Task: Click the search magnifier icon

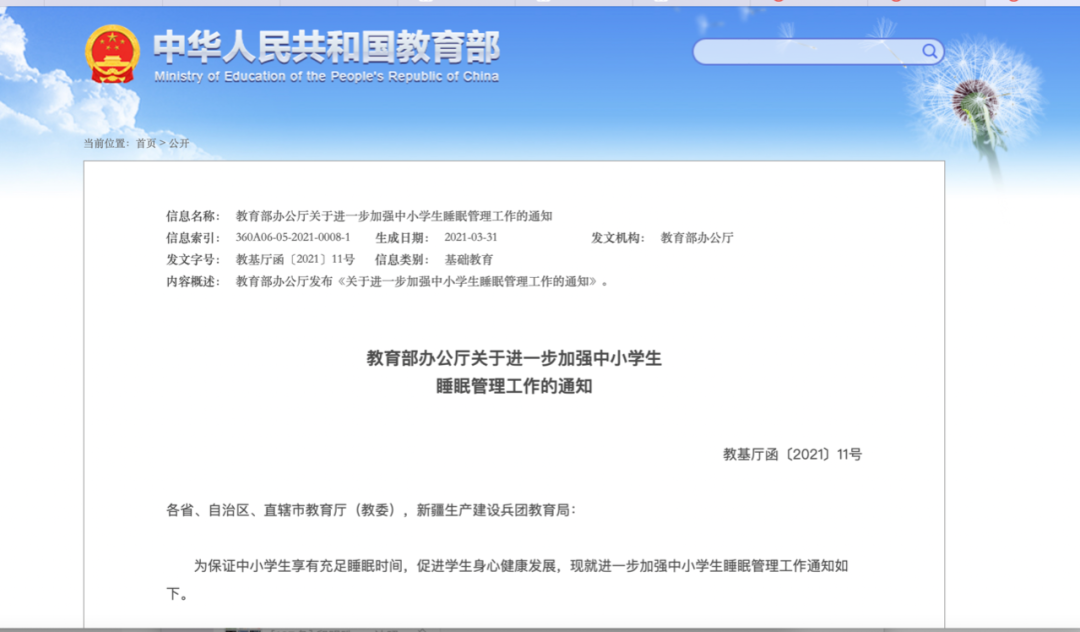Action: (929, 51)
